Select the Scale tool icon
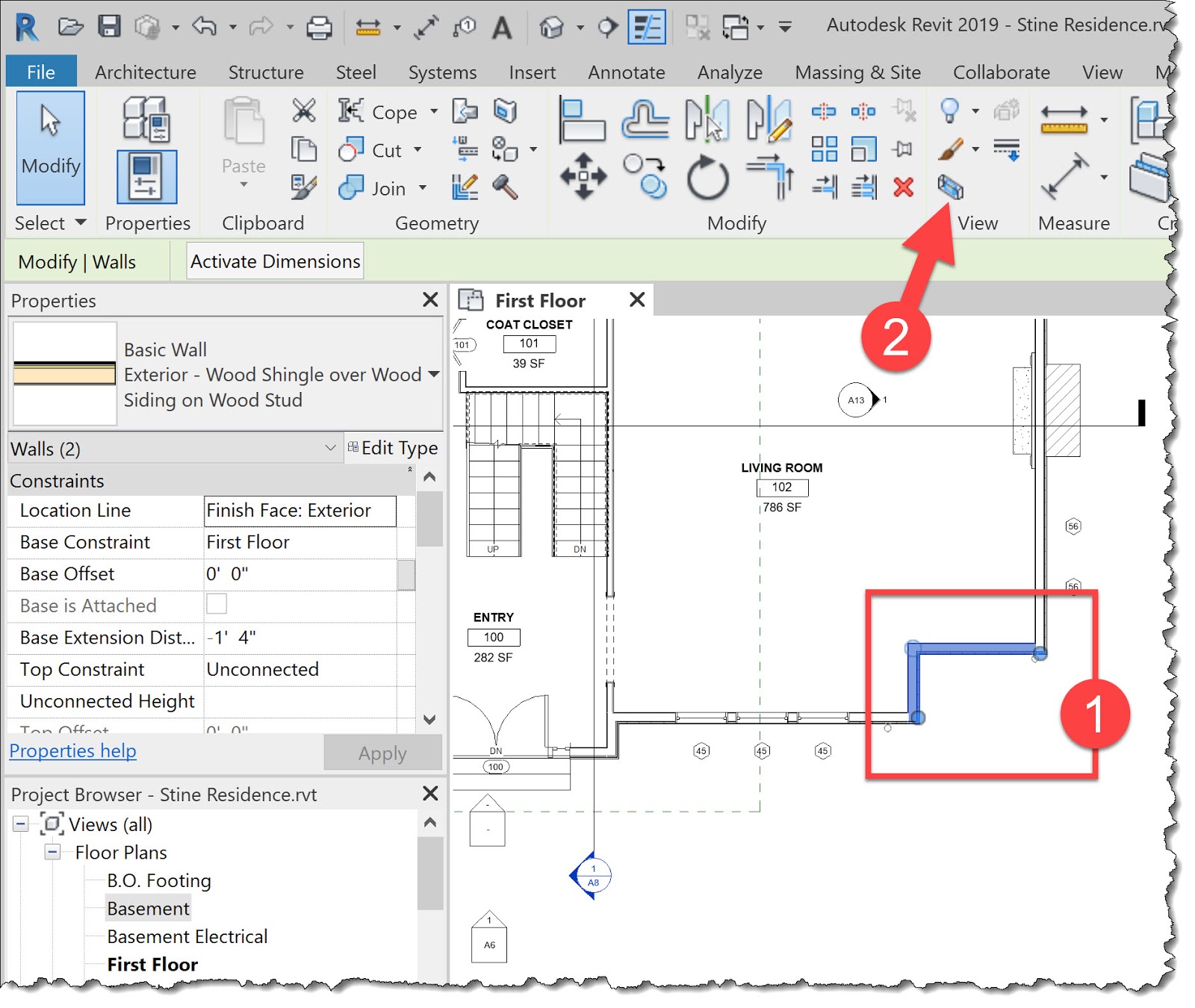The height and width of the screenshot is (1008, 1195). [863, 149]
